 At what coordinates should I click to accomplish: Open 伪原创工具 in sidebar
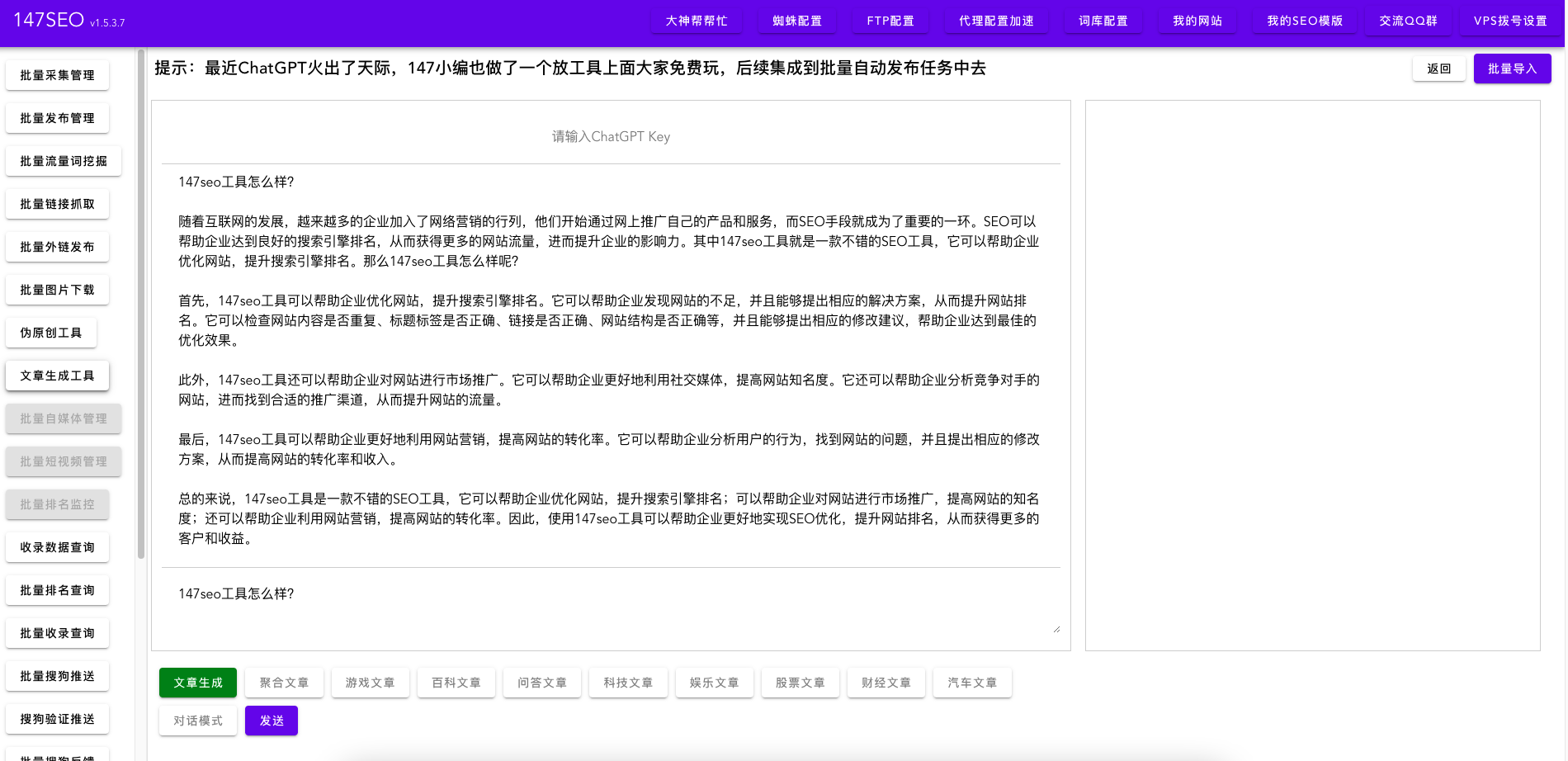point(51,333)
